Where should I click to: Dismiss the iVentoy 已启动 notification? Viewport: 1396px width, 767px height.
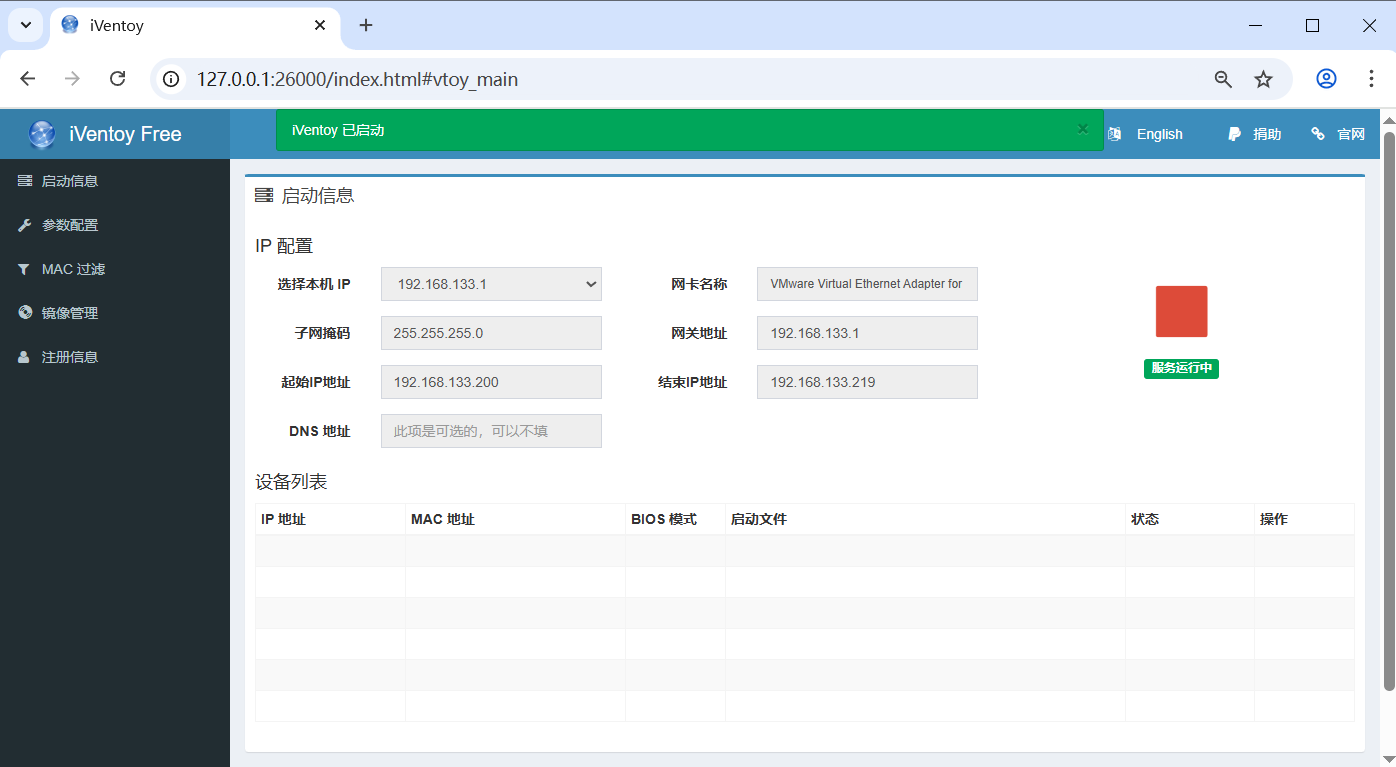pos(1082,129)
